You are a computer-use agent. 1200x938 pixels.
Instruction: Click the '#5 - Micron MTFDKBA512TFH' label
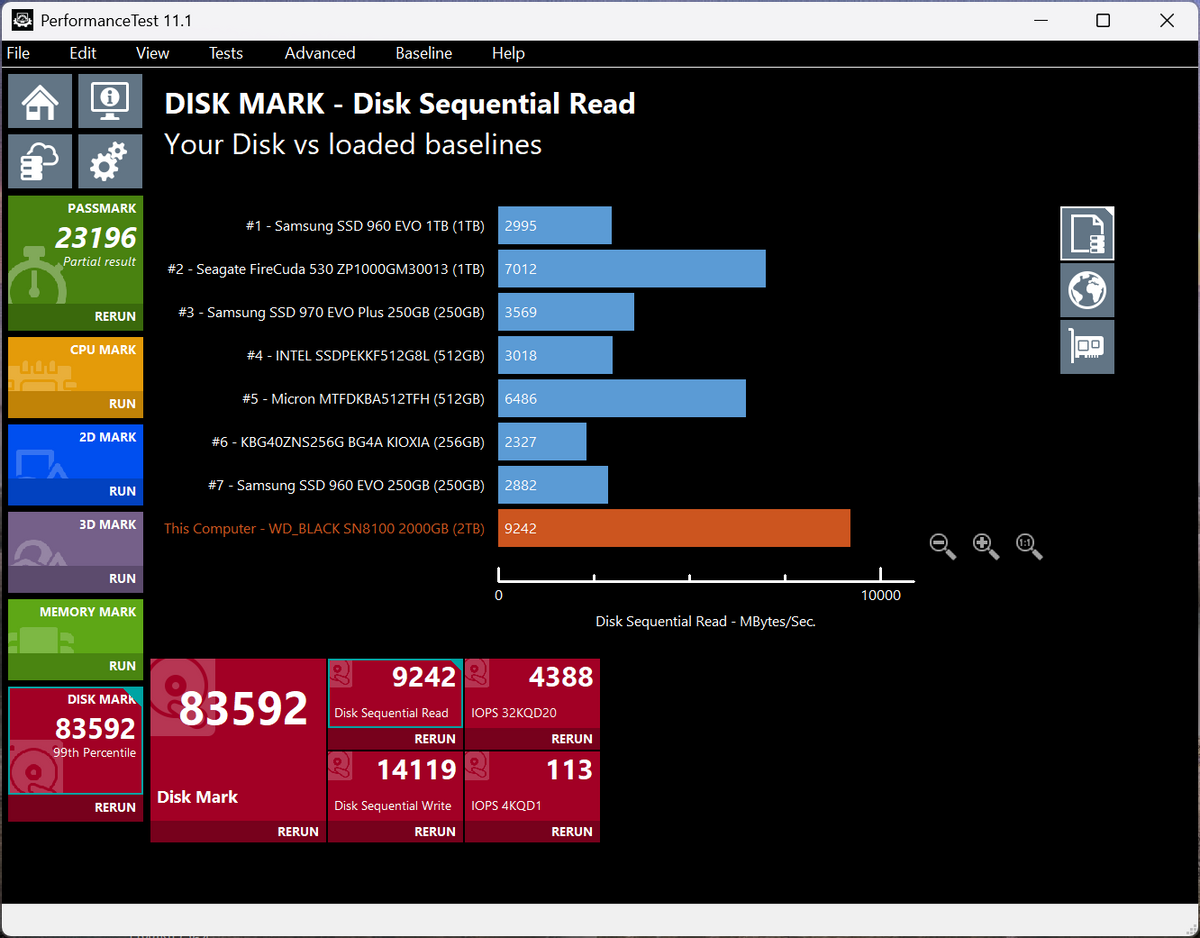pos(363,398)
